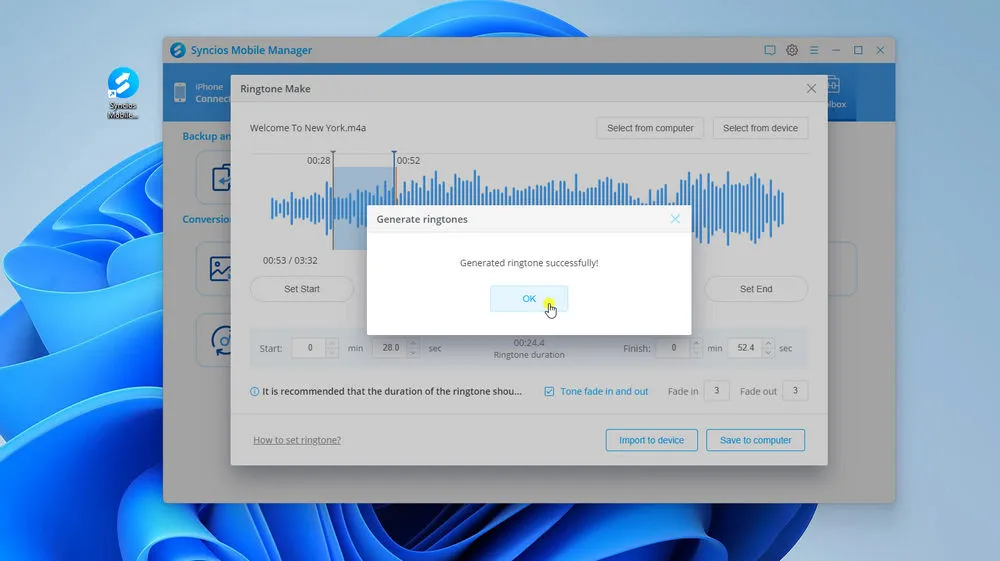The image size is (1000, 561).
Task: Increase Start minutes with up stepper
Action: coord(332,343)
